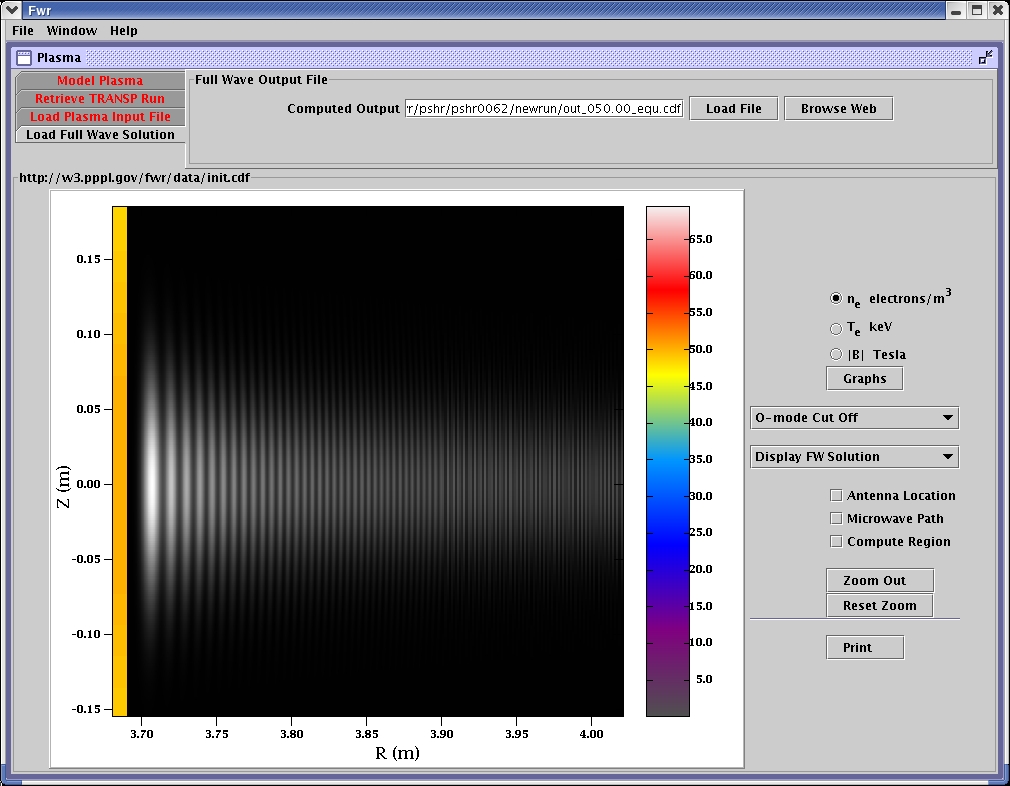Restore the Plasma internal frame size
This screenshot has height=786, width=1010.
(x=985, y=58)
